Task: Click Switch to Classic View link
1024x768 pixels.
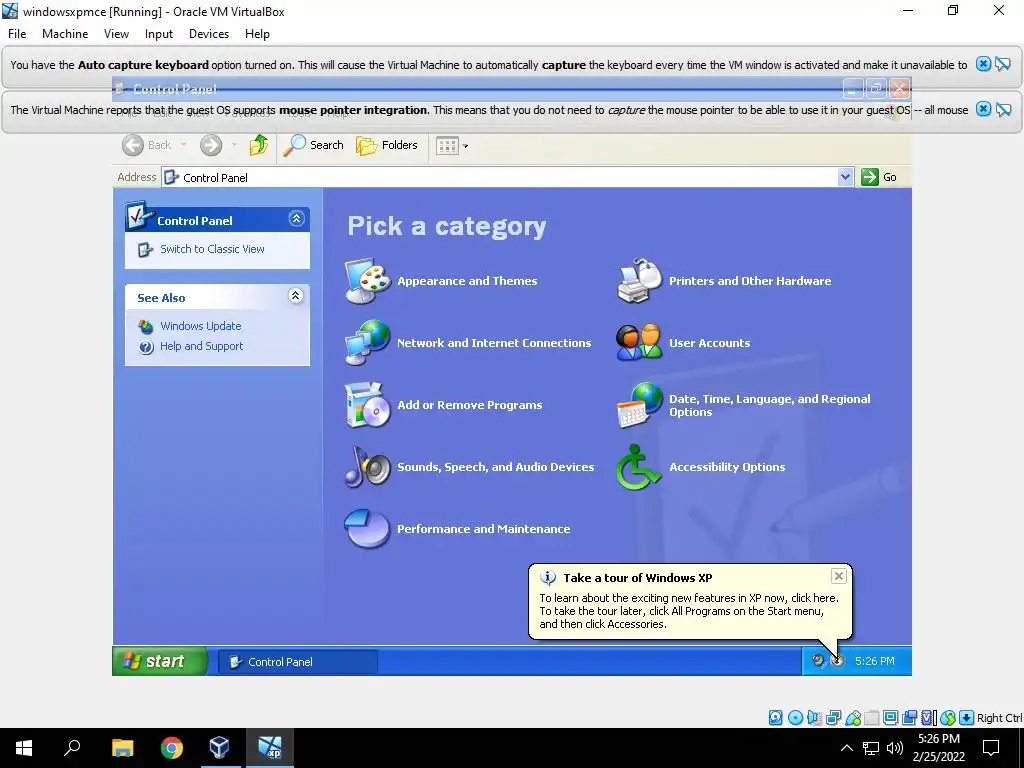Action: [212, 249]
